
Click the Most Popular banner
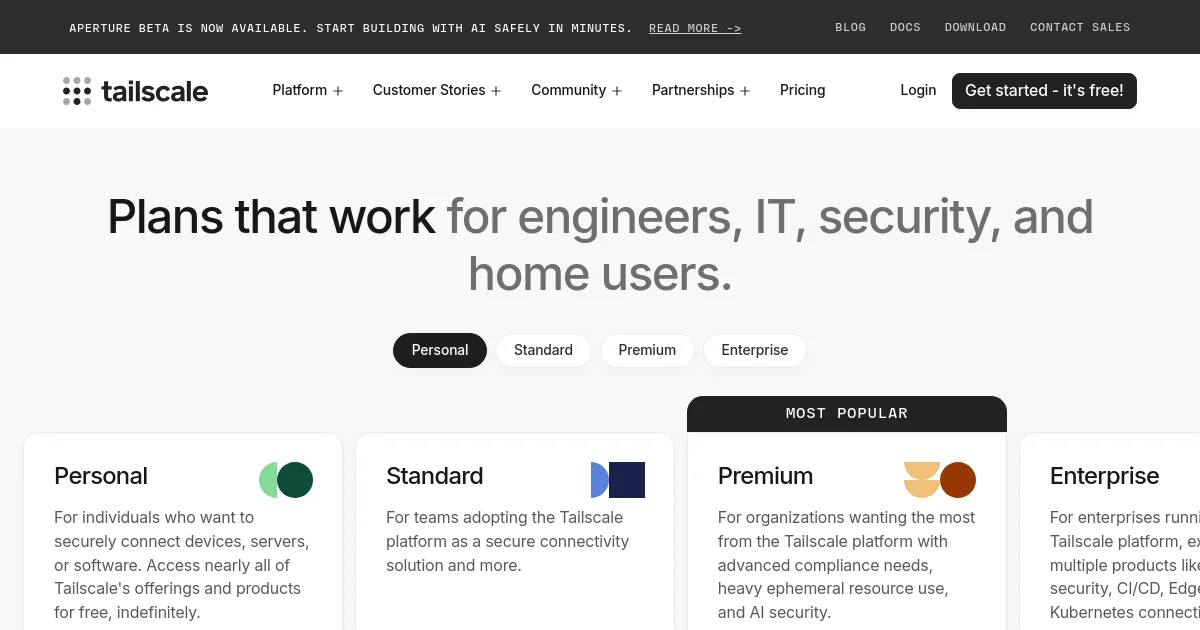[847, 414]
